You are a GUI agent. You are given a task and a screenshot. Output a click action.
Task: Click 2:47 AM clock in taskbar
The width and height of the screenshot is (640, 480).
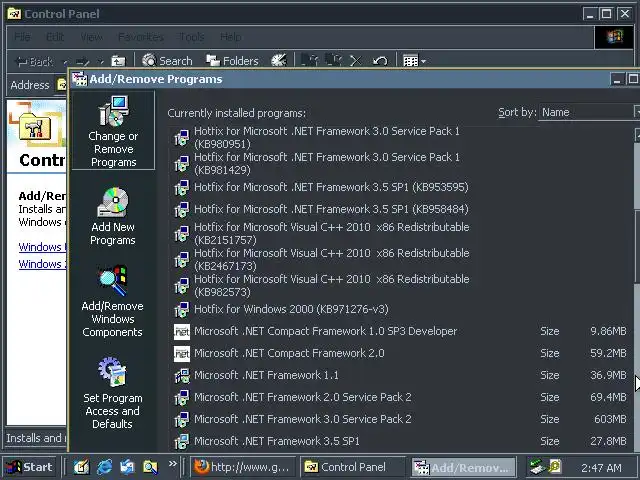point(601,468)
